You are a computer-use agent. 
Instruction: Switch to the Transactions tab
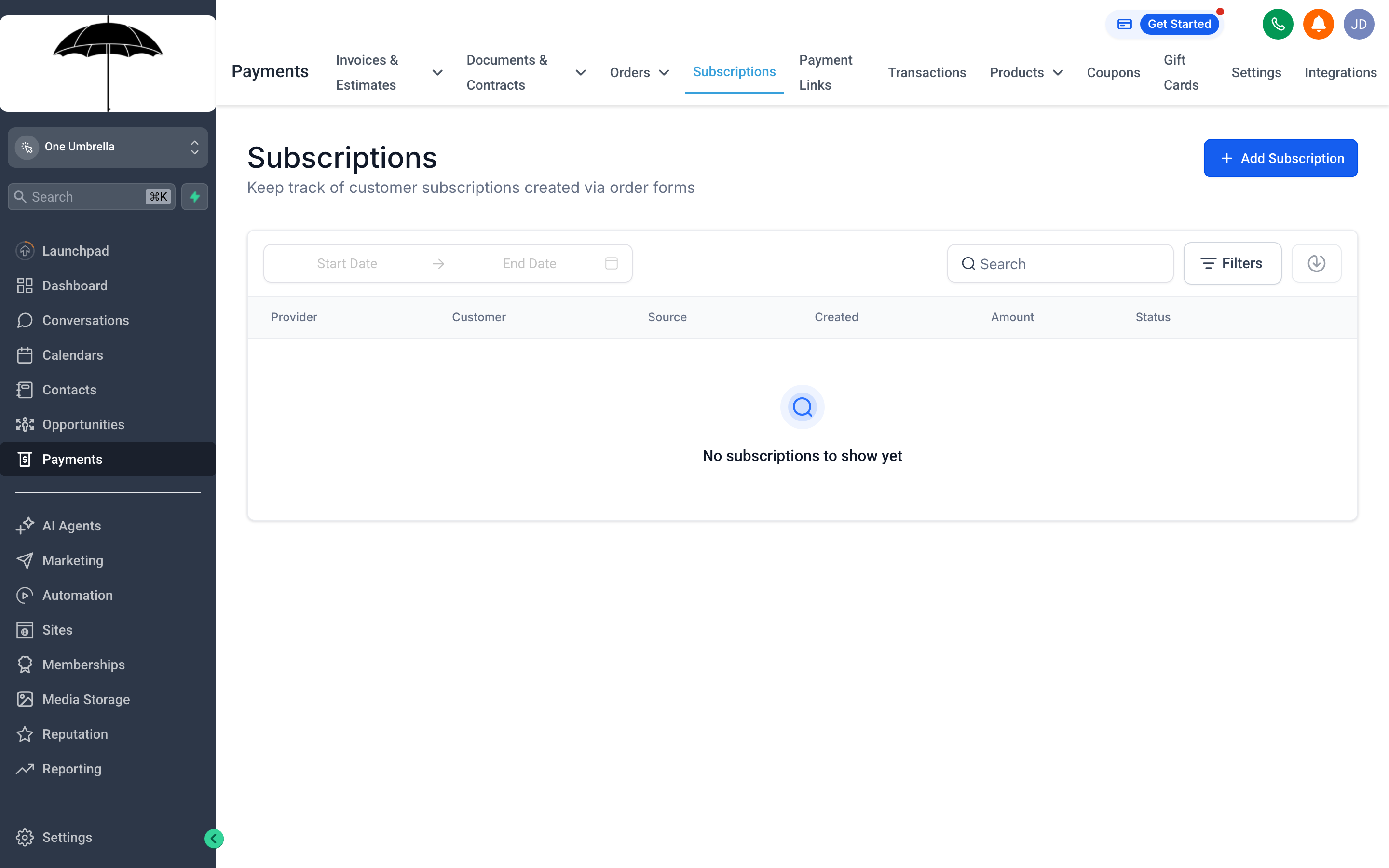pyautogui.click(x=927, y=72)
